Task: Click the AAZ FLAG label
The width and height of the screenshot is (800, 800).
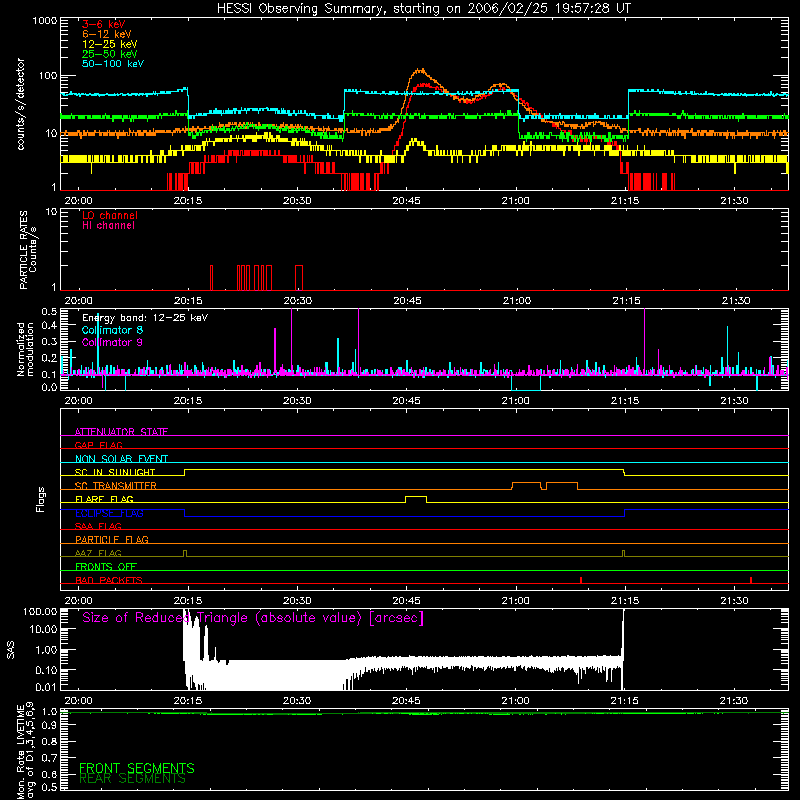Action: 98,553
